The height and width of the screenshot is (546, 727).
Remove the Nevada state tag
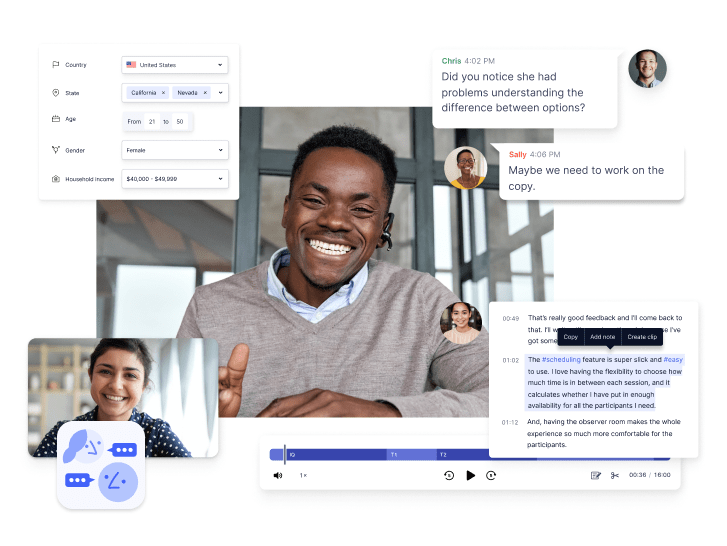pos(205,93)
